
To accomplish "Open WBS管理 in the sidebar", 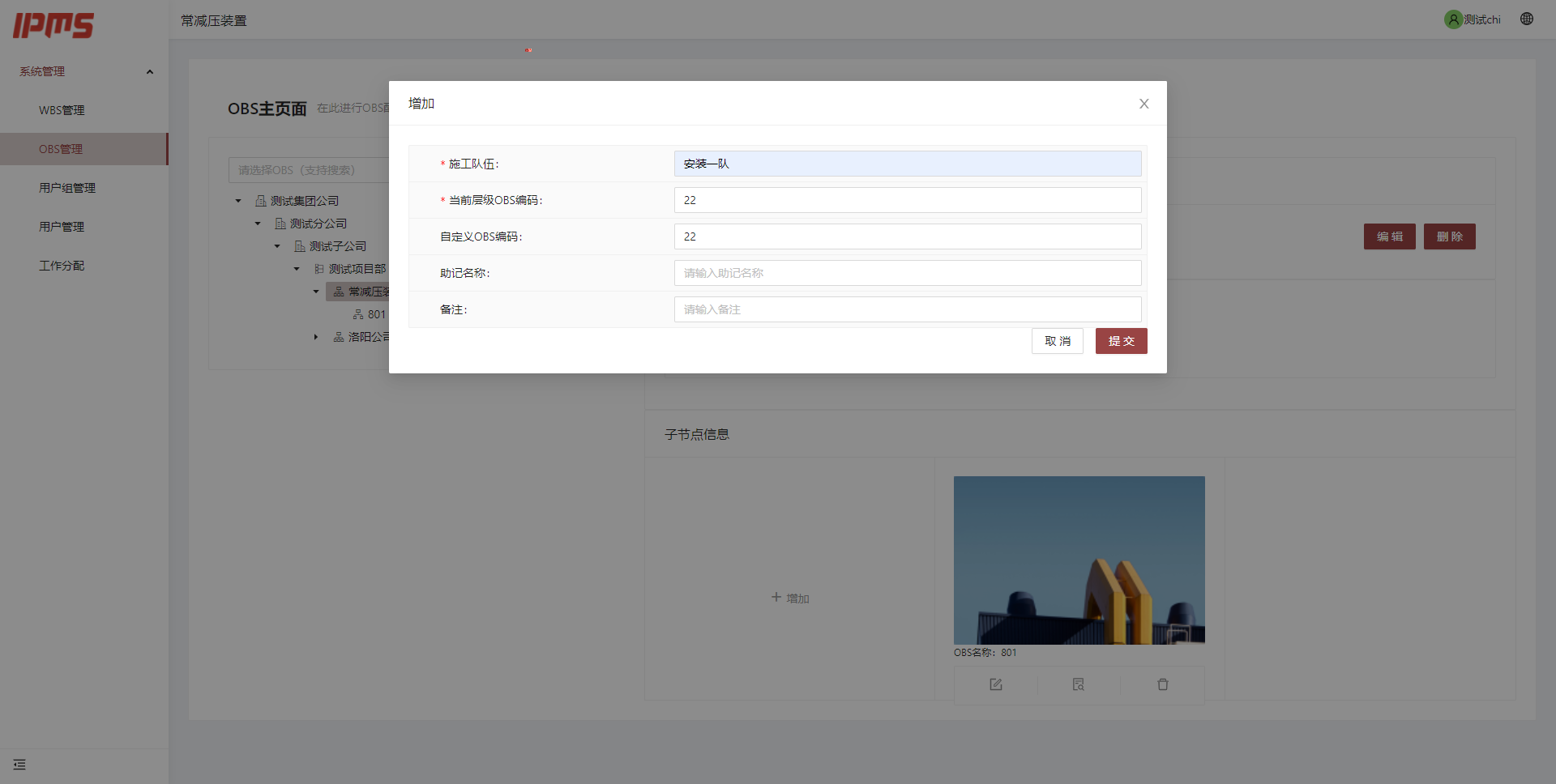I will click(x=84, y=110).
